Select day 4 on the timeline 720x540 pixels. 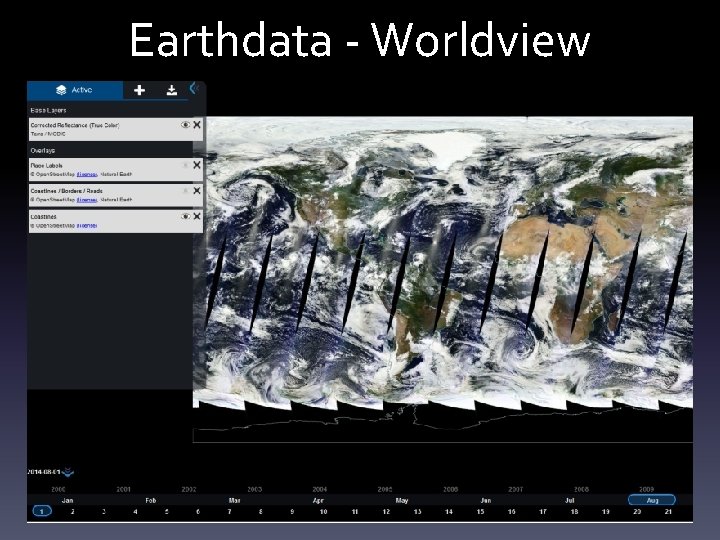(135, 512)
